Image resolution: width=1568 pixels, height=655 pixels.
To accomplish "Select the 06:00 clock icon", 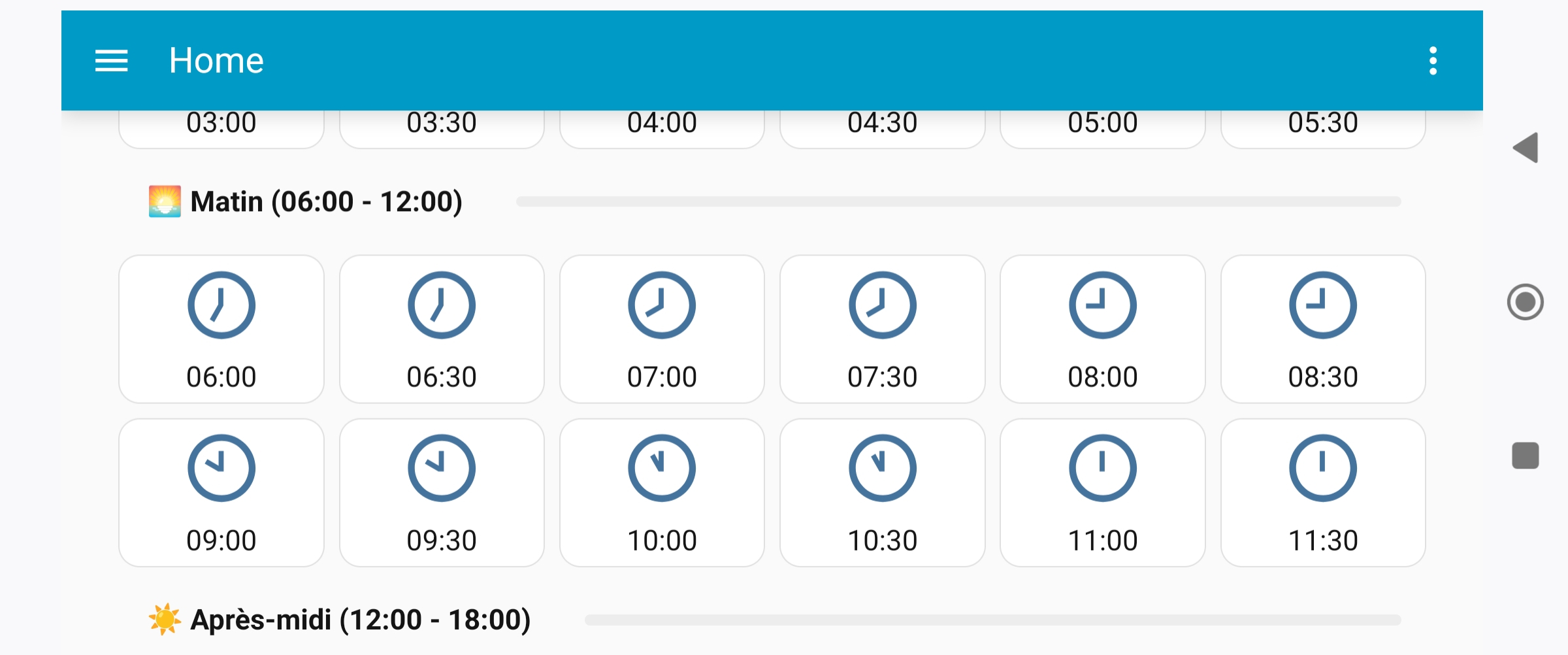I will (x=221, y=305).
